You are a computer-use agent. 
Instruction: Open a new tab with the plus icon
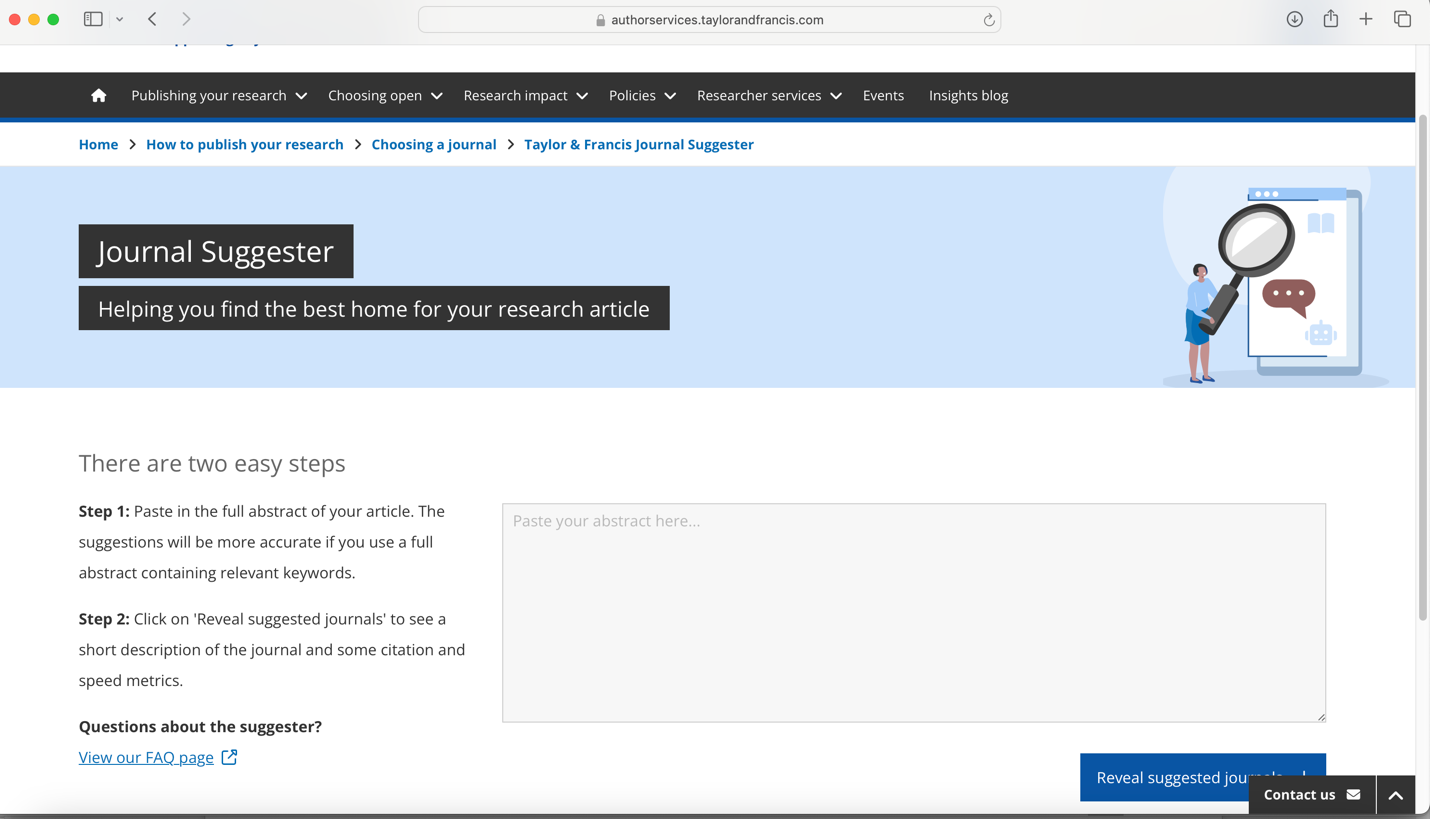coord(1366,18)
